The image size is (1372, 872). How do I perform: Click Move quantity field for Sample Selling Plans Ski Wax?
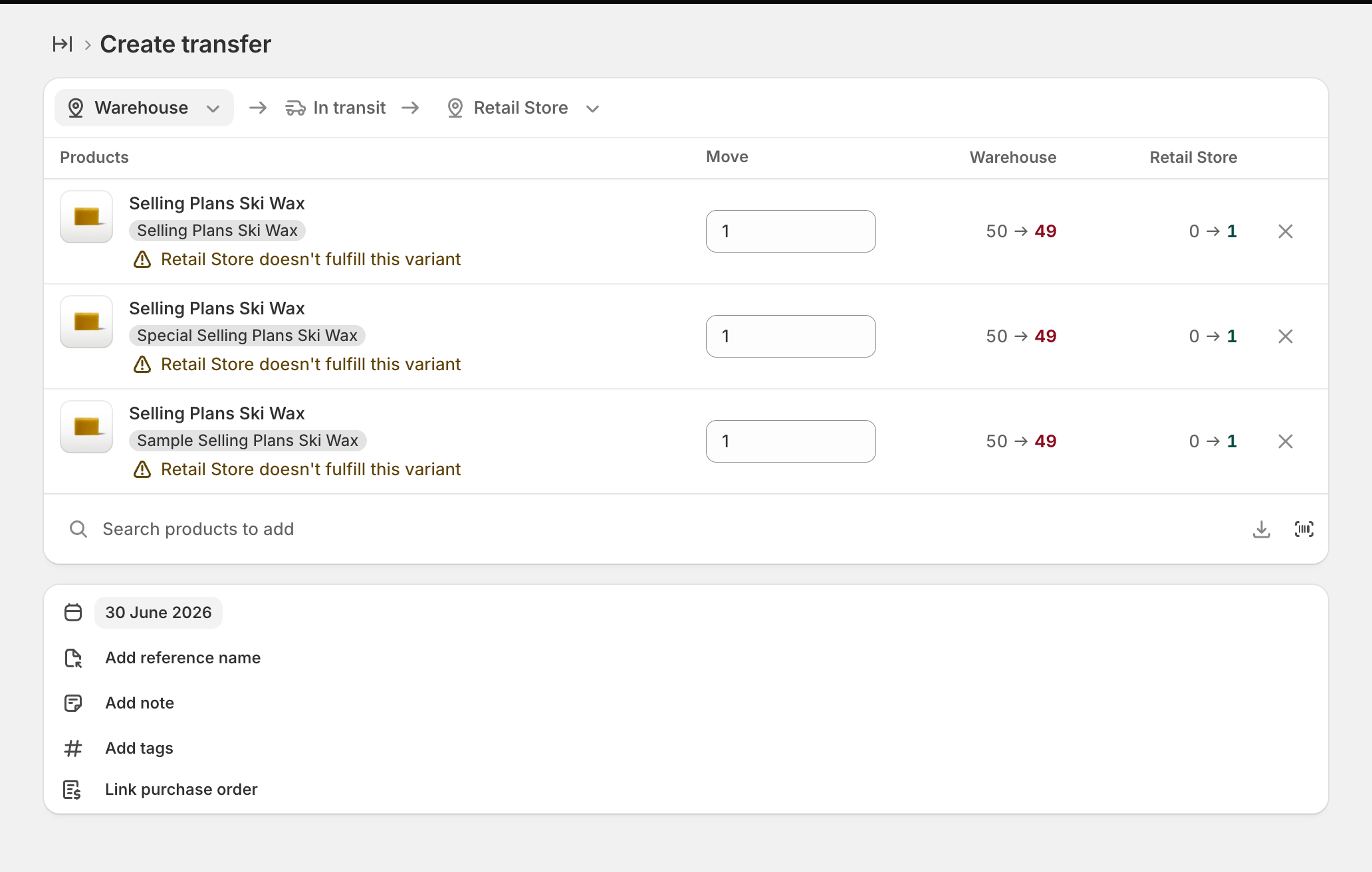[x=790, y=441]
